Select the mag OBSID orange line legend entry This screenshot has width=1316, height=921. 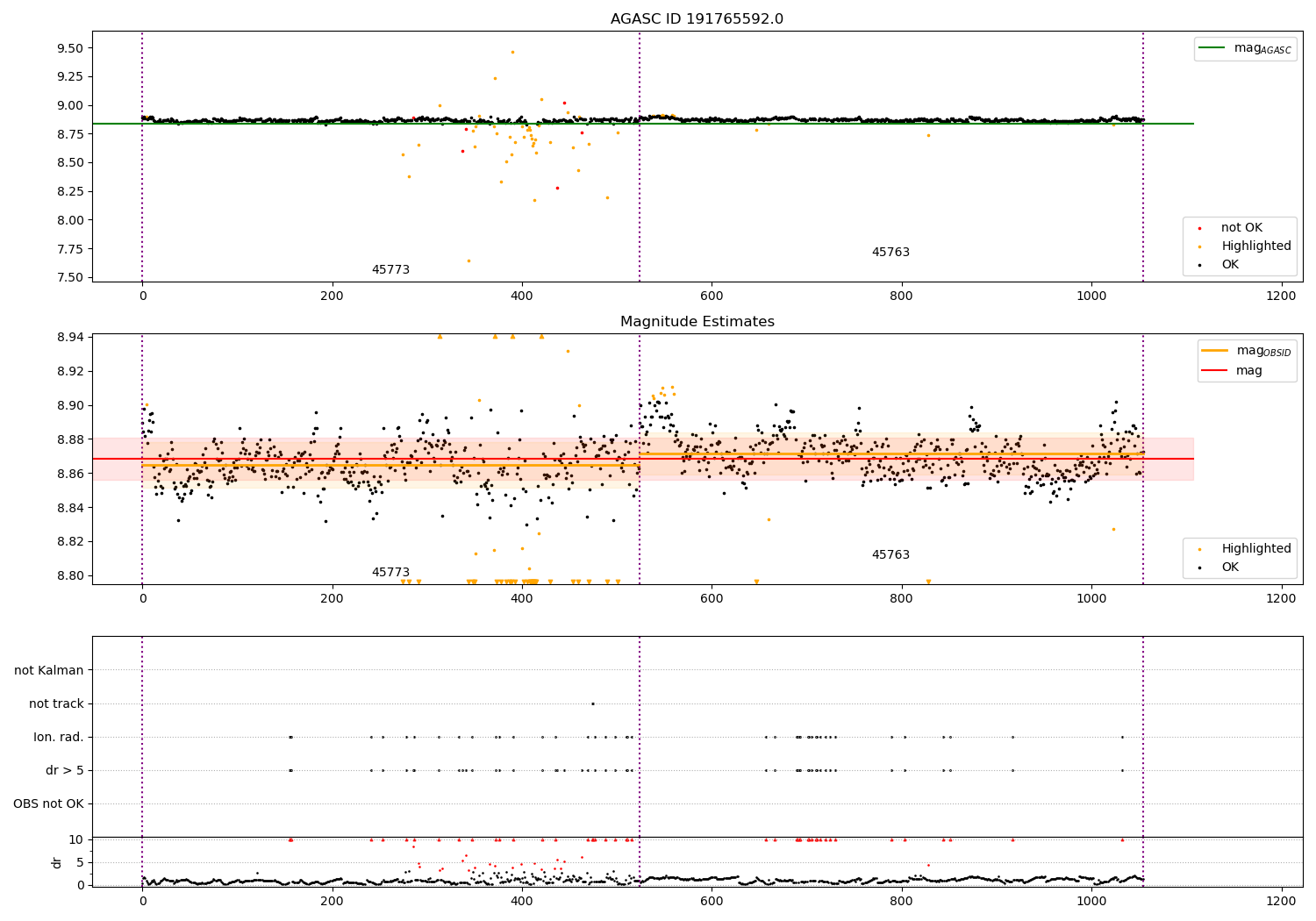(1246, 351)
